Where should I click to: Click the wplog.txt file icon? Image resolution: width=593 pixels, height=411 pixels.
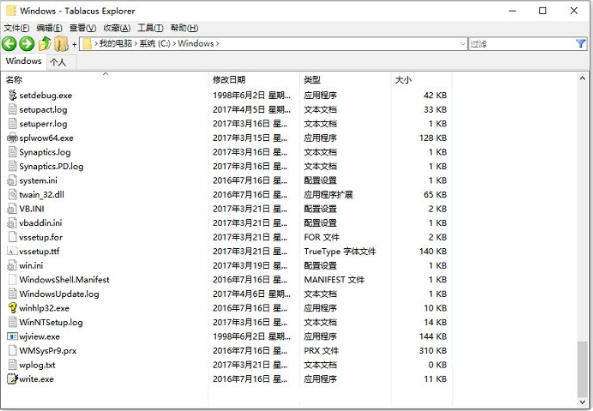tap(12, 364)
